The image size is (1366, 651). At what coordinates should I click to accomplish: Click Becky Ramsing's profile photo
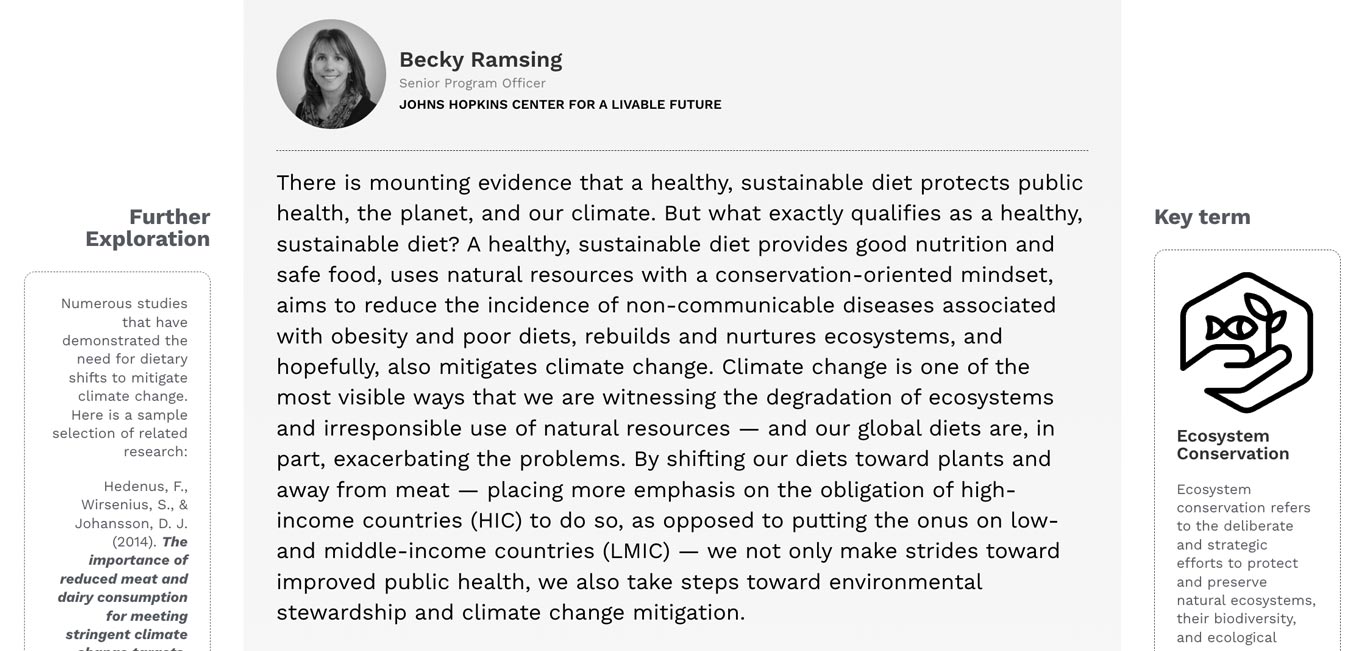click(331, 74)
